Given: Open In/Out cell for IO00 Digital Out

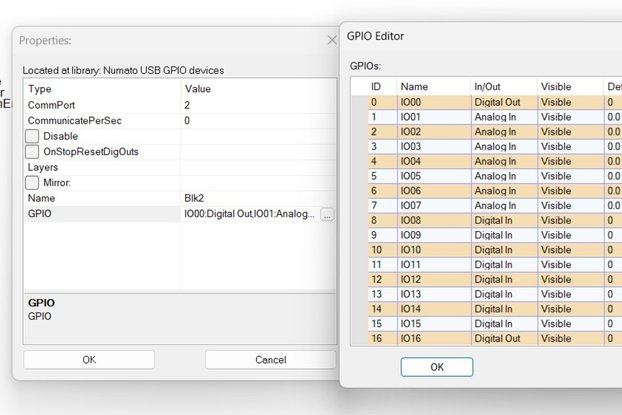Looking at the screenshot, I should pos(503,102).
